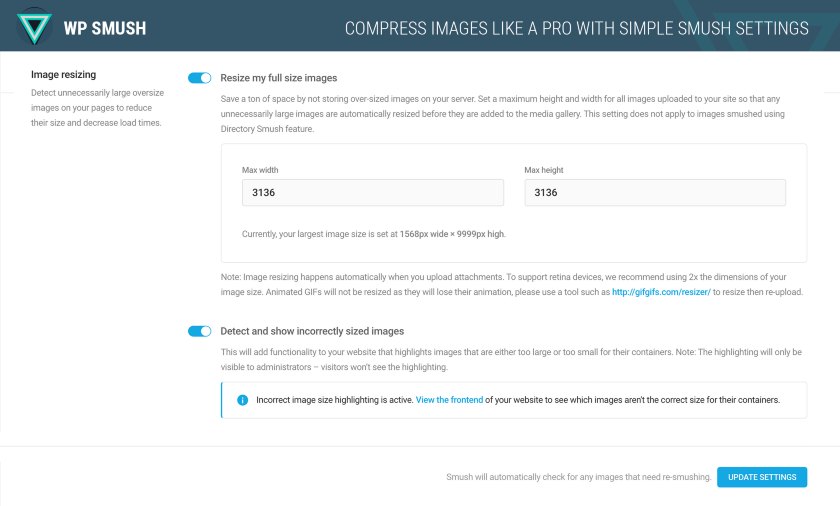Screen dimensions: 840x506
Task: Click the Detect and show incorrectly sized images label
Action: (x=312, y=331)
